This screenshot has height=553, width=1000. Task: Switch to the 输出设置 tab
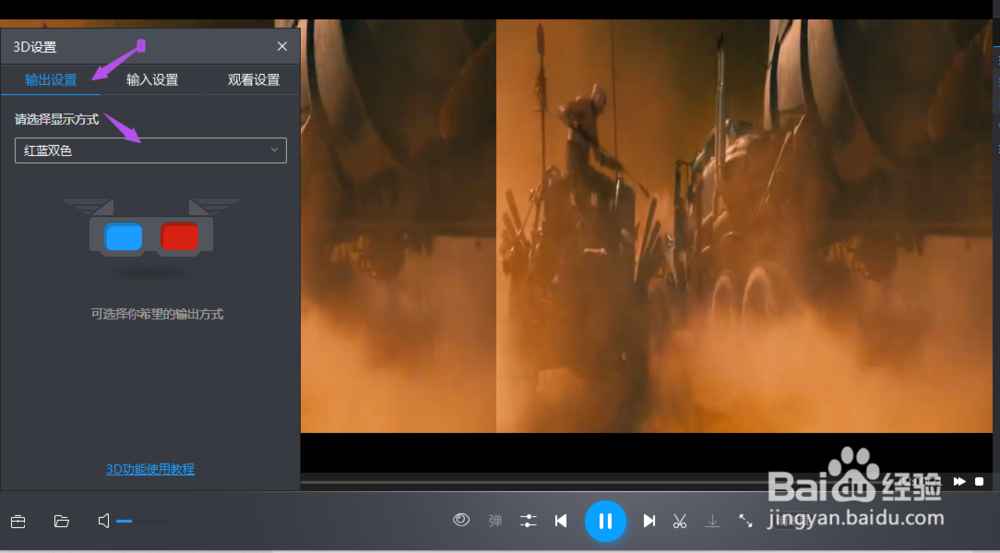click(50, 80)
